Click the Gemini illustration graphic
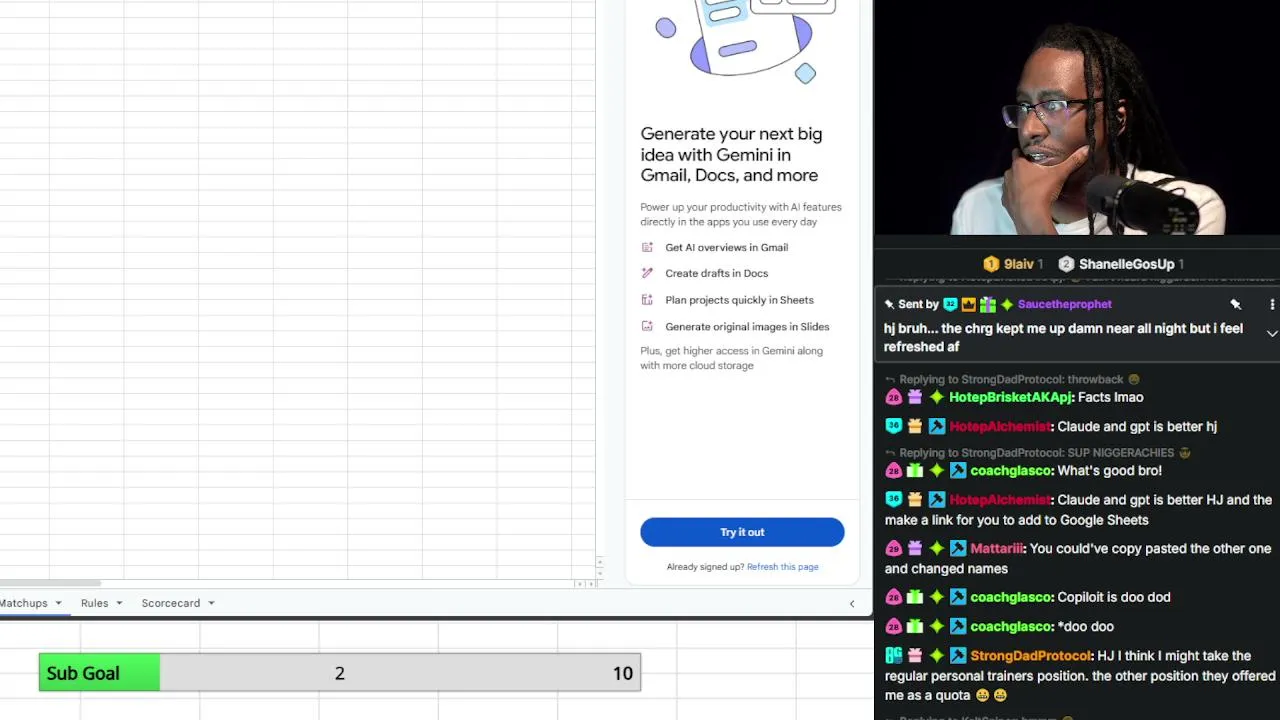 (x=745, y=40)
